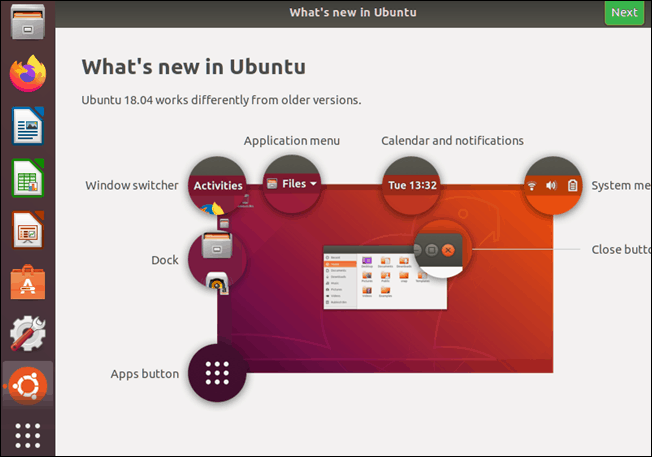Click the system menu status icons bubble

[553, 185]
